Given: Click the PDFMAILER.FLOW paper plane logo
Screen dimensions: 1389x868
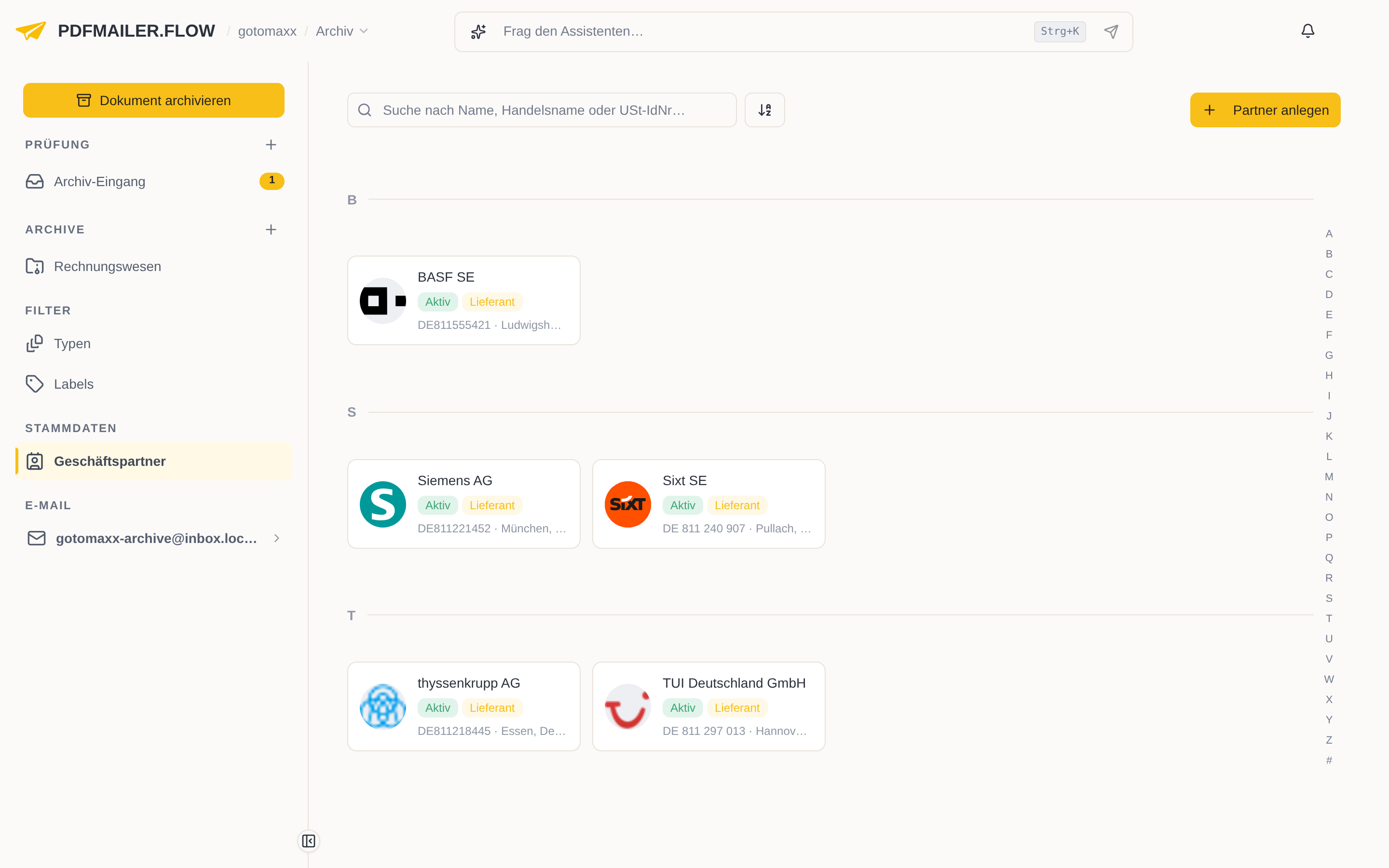Looking at the screenshot, I should 31,31.
